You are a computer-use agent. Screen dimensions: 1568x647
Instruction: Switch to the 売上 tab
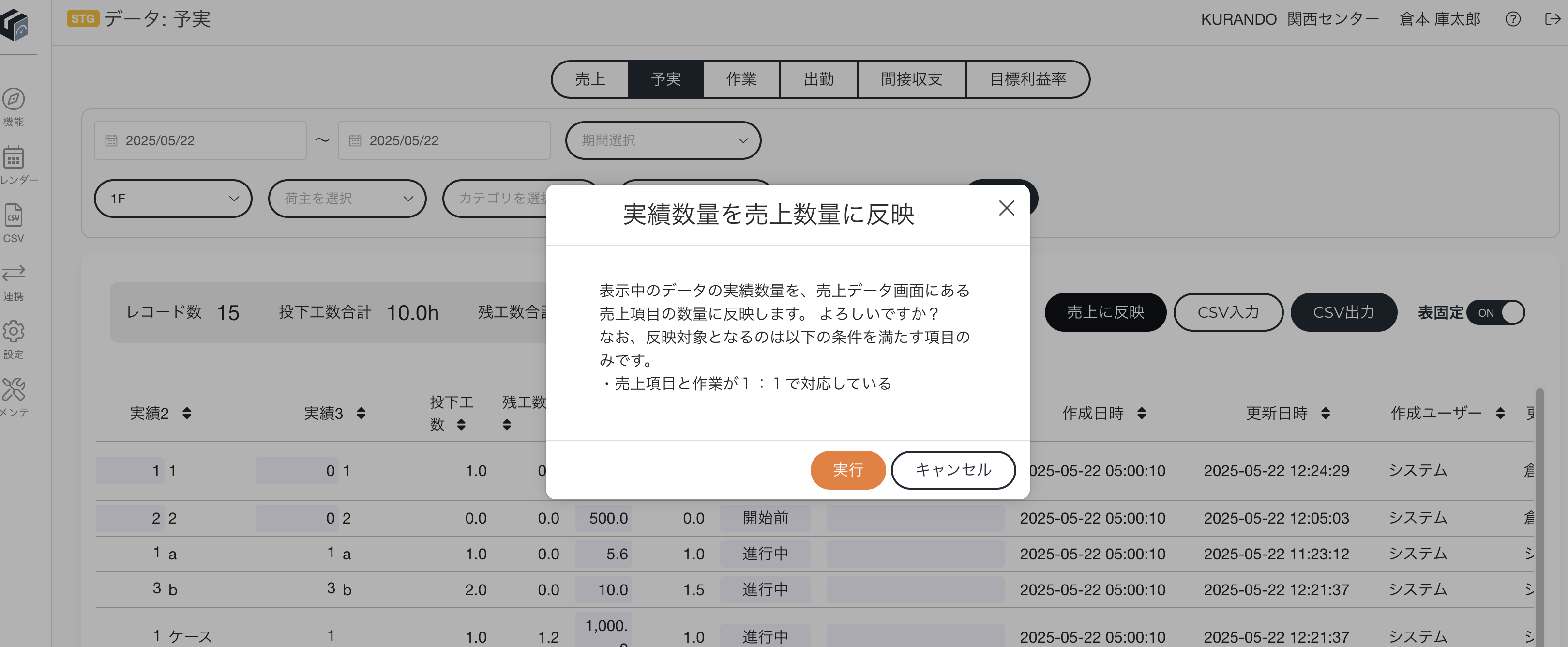pyautogui.click(x=590, y=79)
